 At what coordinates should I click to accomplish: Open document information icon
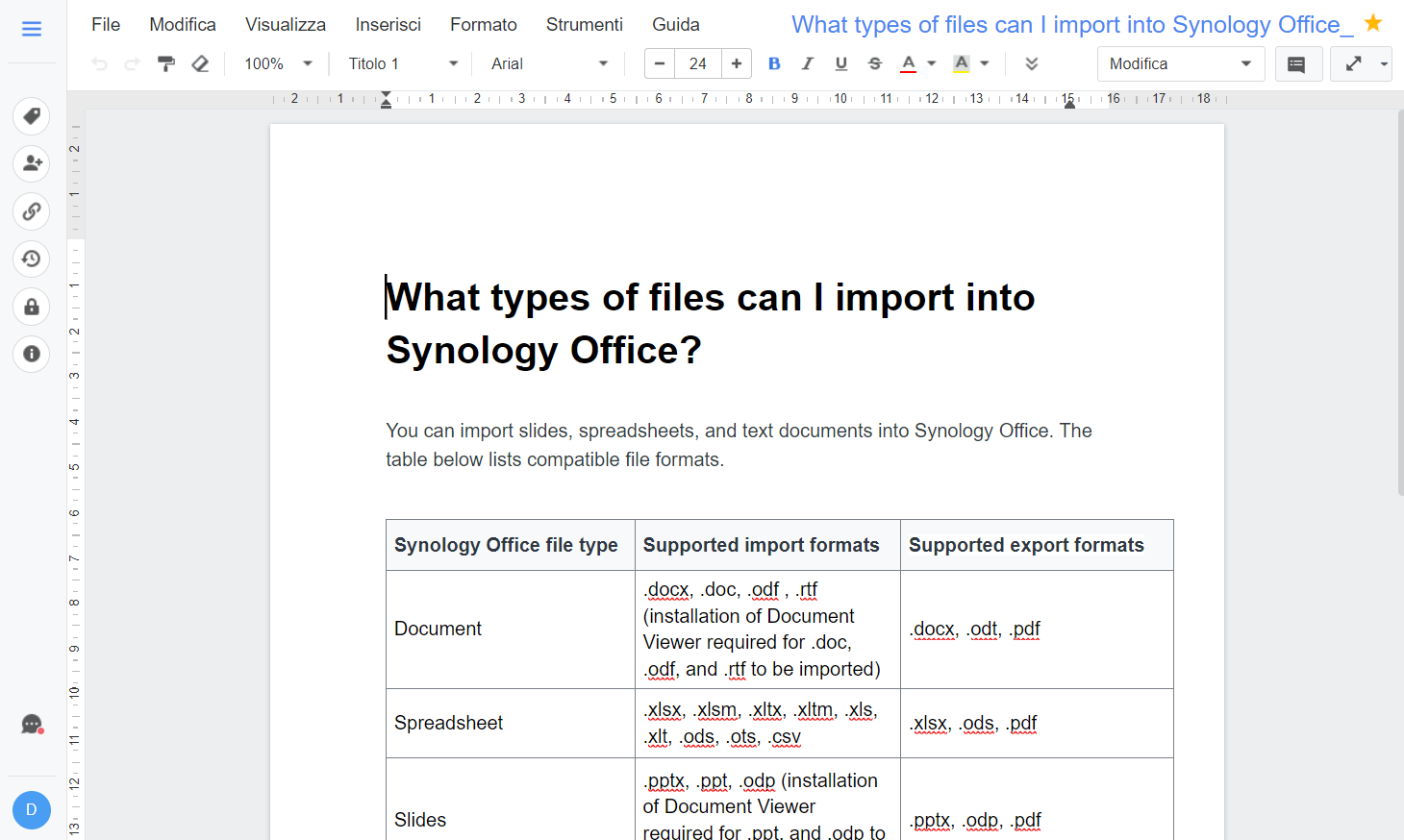click(x=32, y=354)
